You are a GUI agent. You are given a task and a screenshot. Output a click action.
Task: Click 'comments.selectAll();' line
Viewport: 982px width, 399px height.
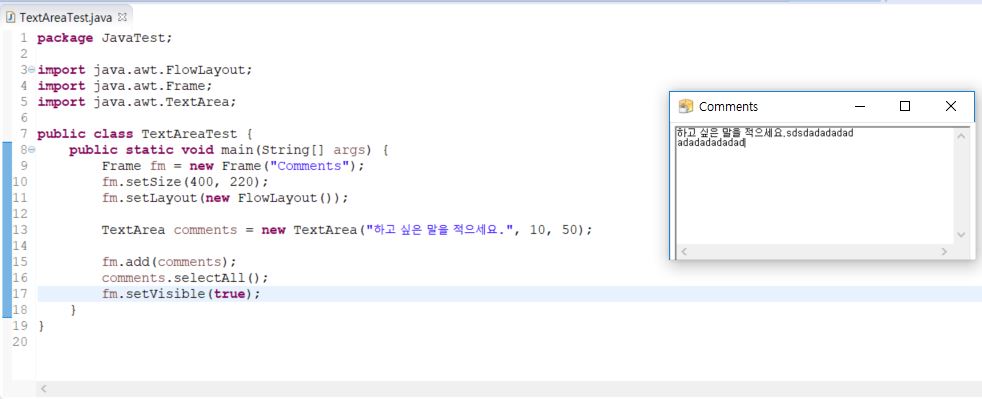coord(185,277)
